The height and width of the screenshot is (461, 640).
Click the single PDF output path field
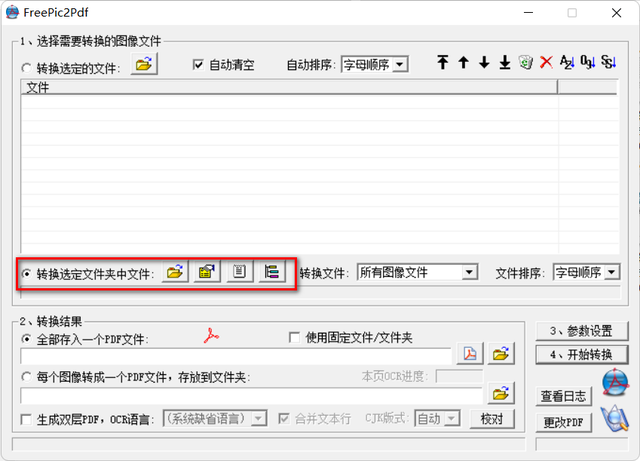coord(236,356)
